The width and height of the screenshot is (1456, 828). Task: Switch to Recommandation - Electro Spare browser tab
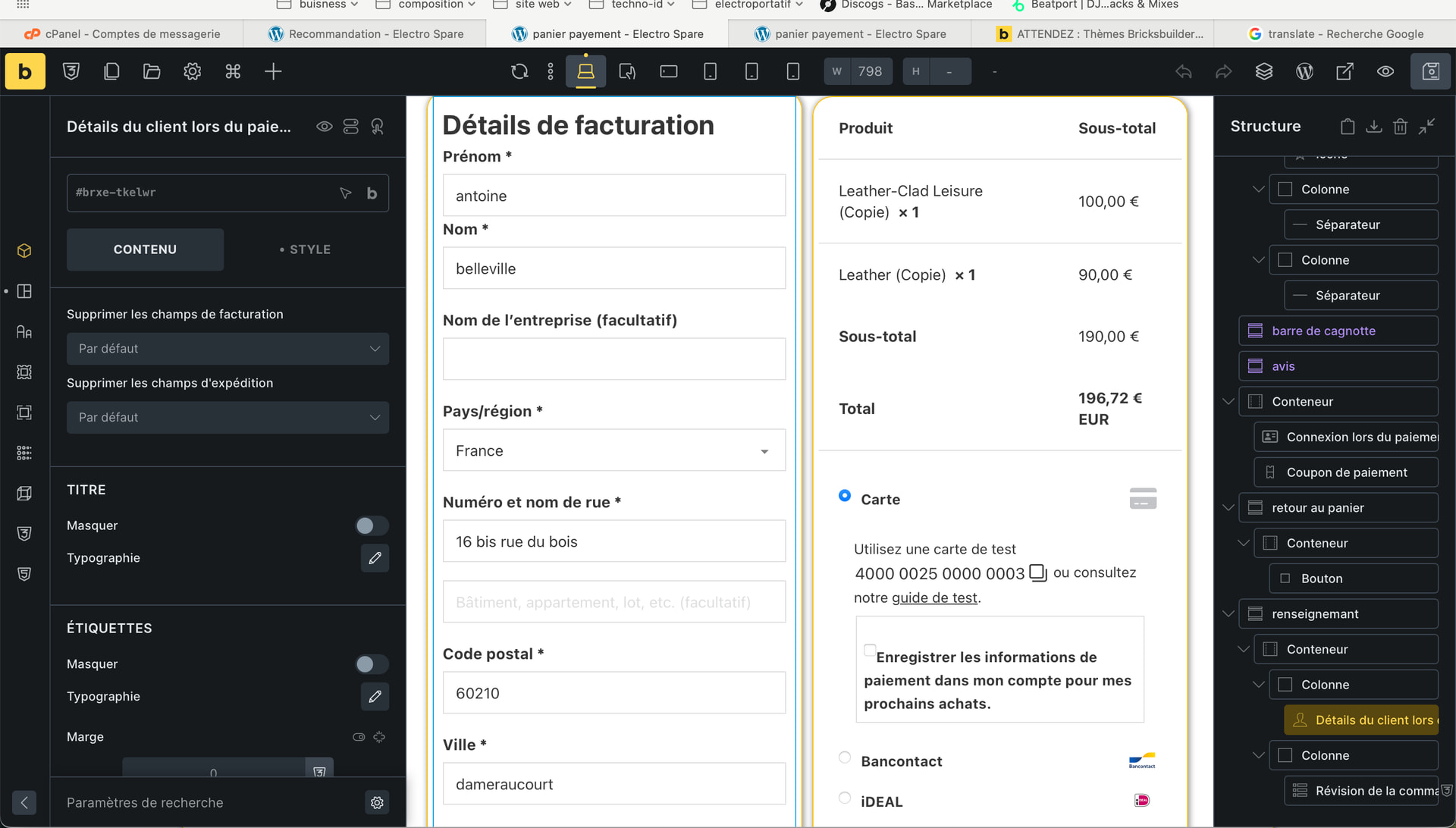[366, 33]
